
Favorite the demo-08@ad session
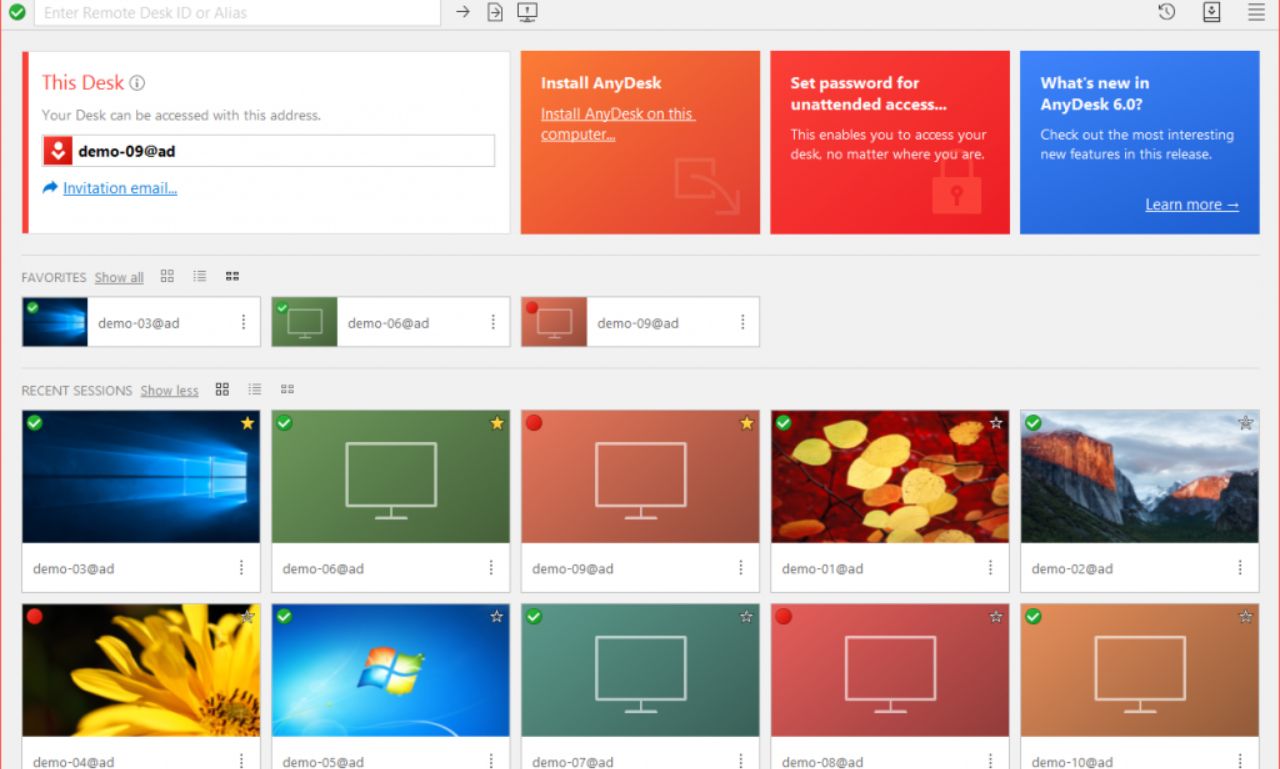996,617
